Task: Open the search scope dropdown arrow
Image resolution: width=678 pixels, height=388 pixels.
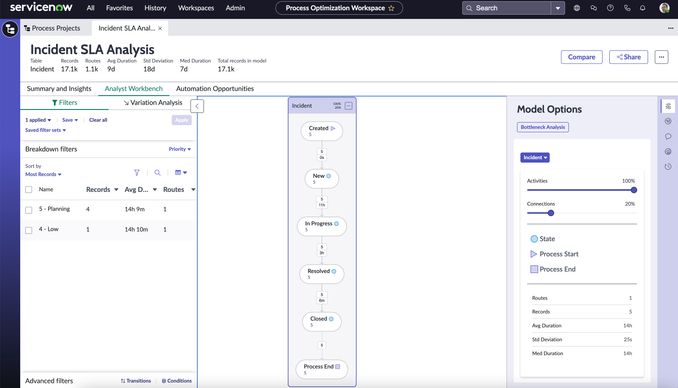Action: pyautogui.click(x=558, y=8)
